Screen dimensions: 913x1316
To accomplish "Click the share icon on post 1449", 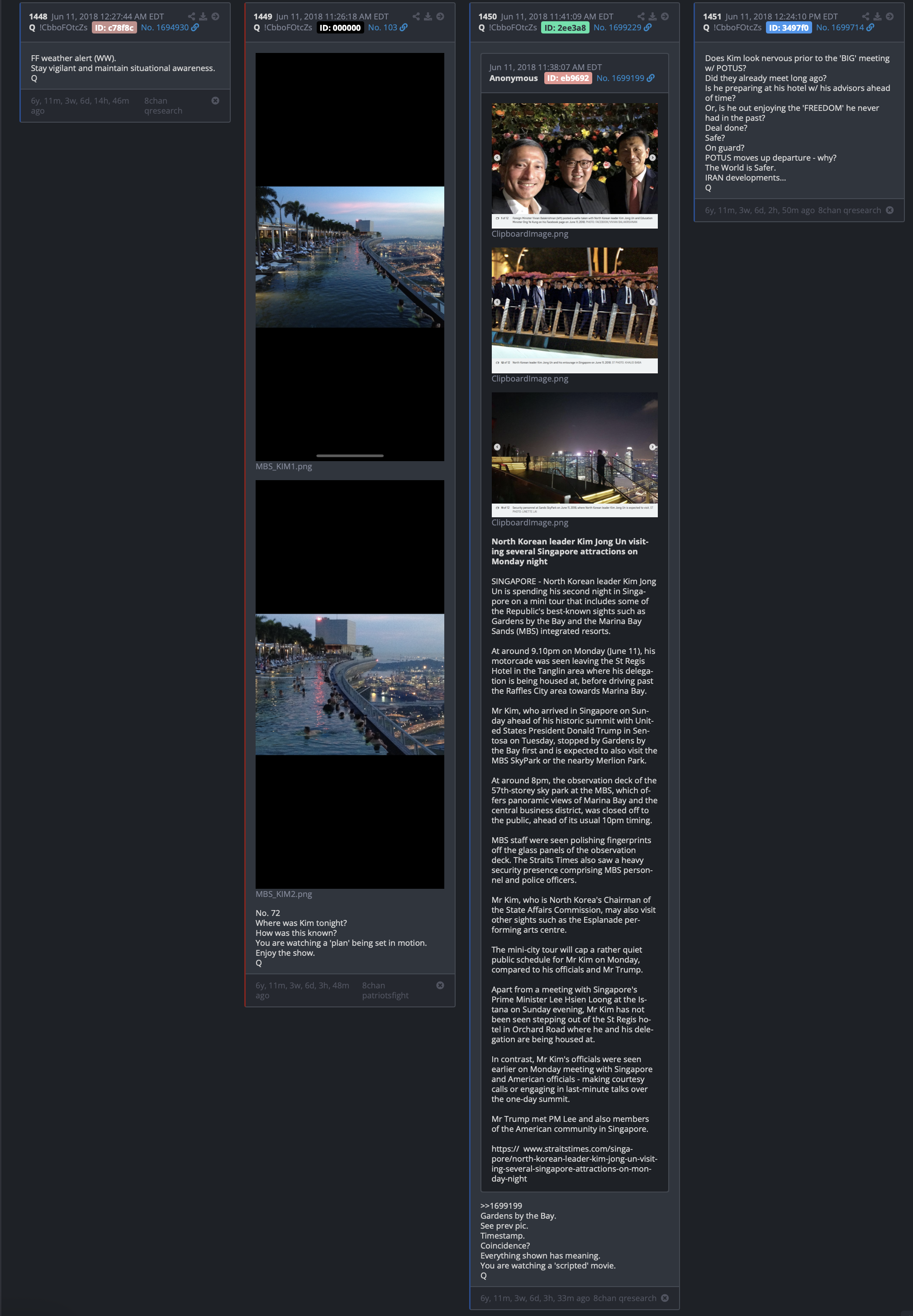I will click(416, 17).
